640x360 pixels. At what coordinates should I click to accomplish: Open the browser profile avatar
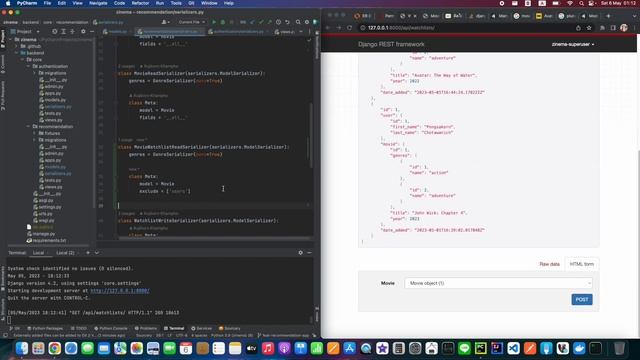624,28
